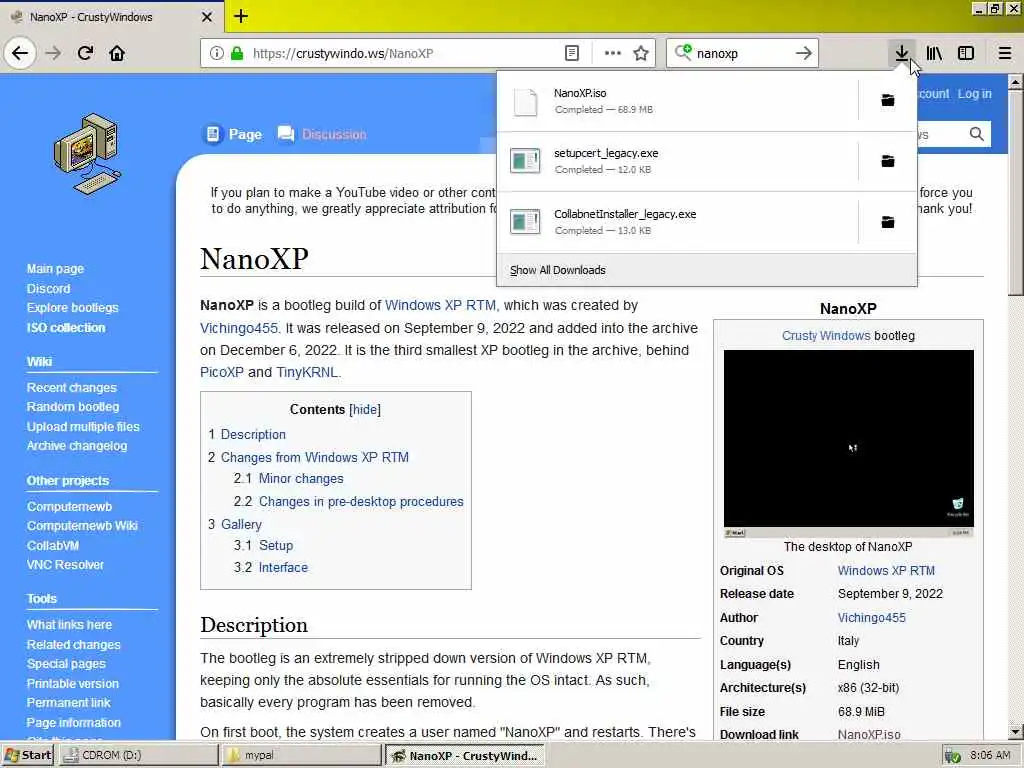
Task: Jump to 2.1 Minor changes section
Action: click(300, 479)
